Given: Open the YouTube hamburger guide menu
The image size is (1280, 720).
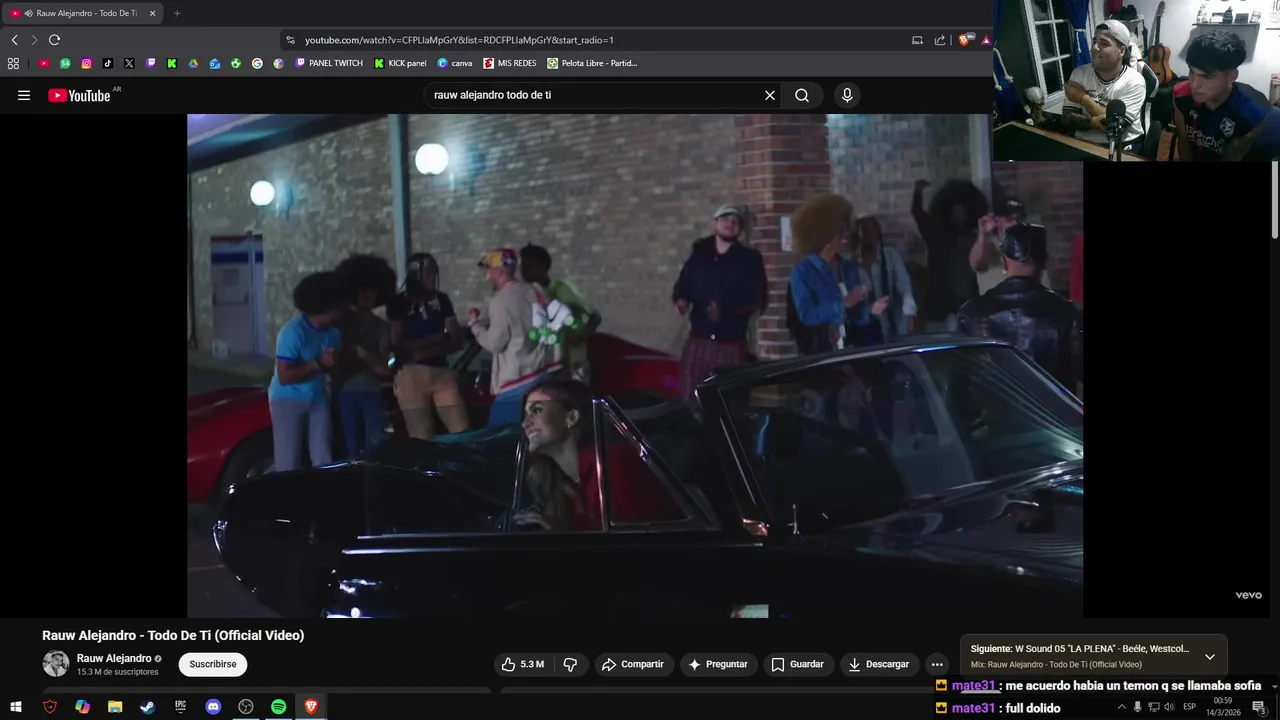Looking at the screenshot, I should click(24, 96).
